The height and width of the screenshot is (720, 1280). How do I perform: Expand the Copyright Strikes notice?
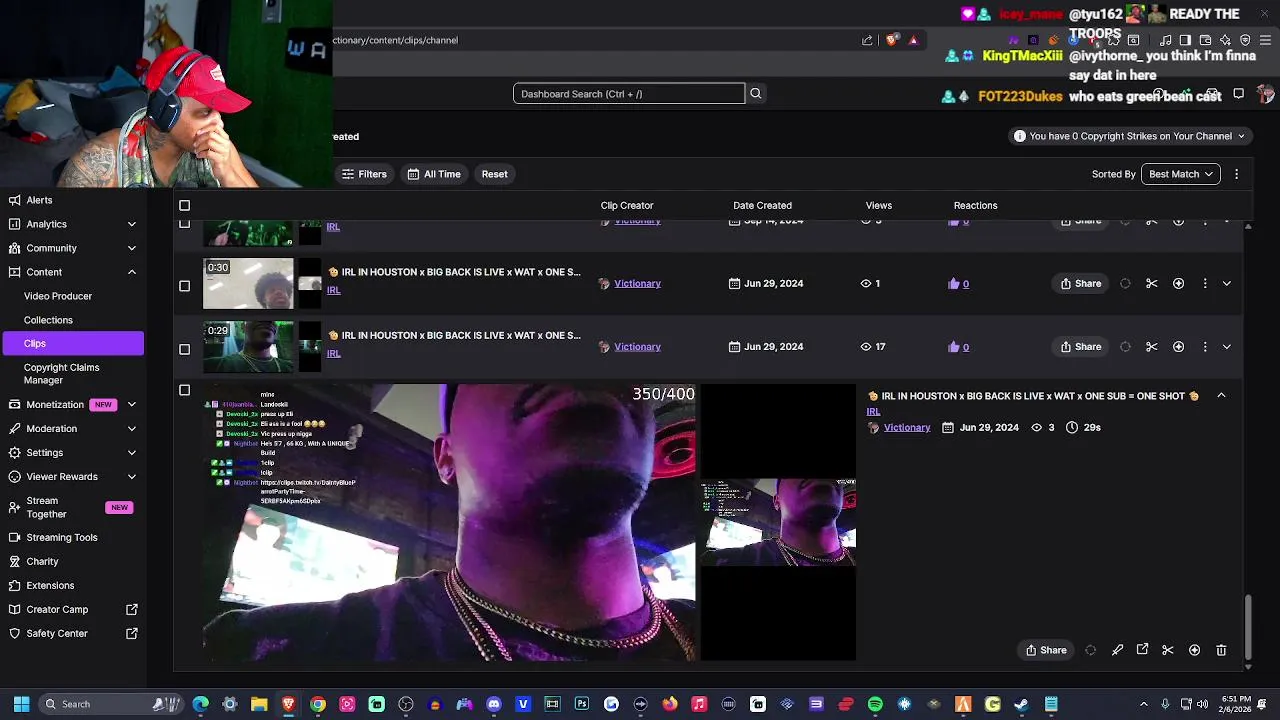1129,136
